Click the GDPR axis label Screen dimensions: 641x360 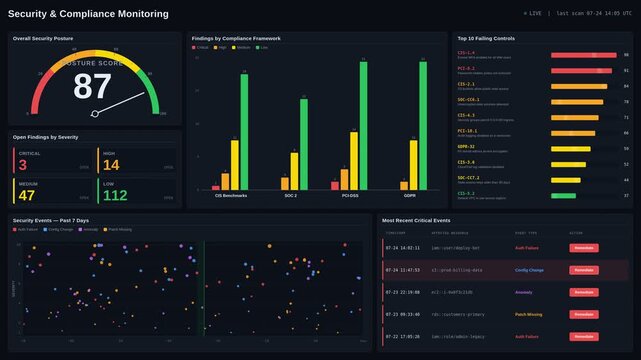410,196
